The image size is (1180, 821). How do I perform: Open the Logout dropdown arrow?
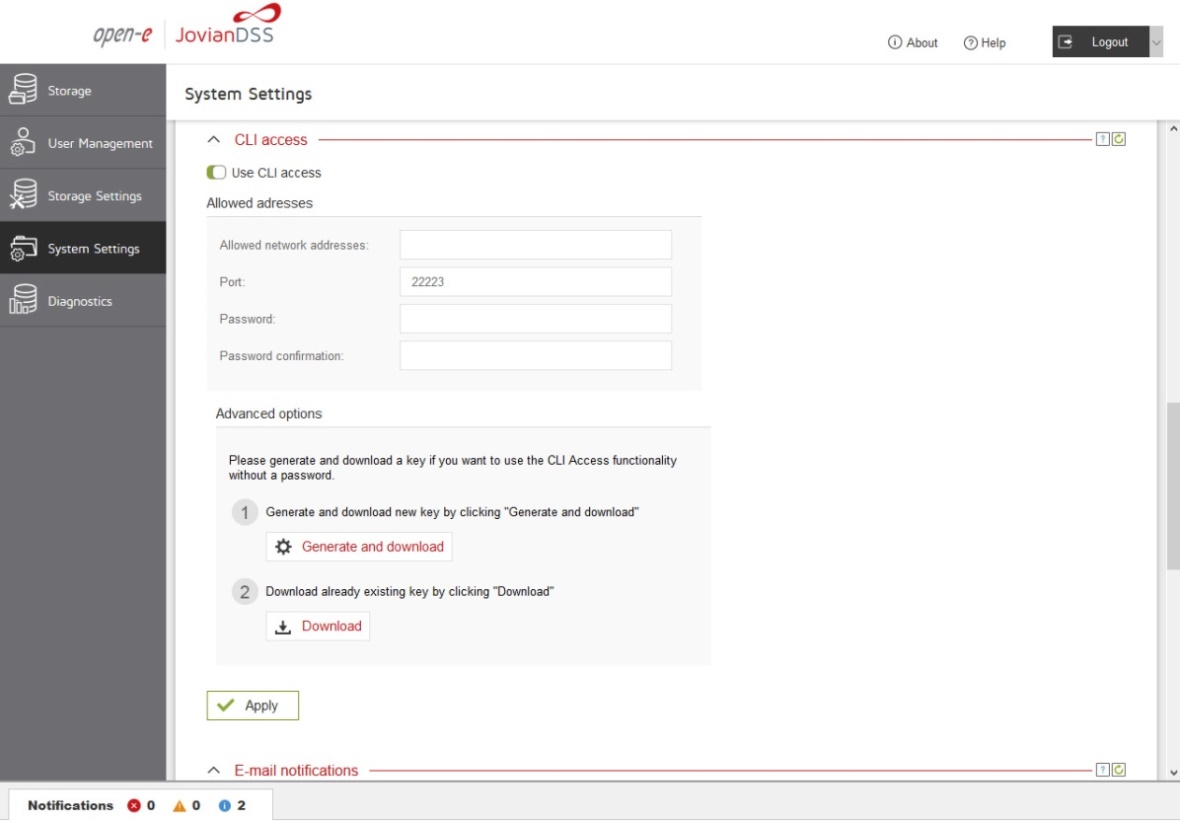pos(1156,42)
